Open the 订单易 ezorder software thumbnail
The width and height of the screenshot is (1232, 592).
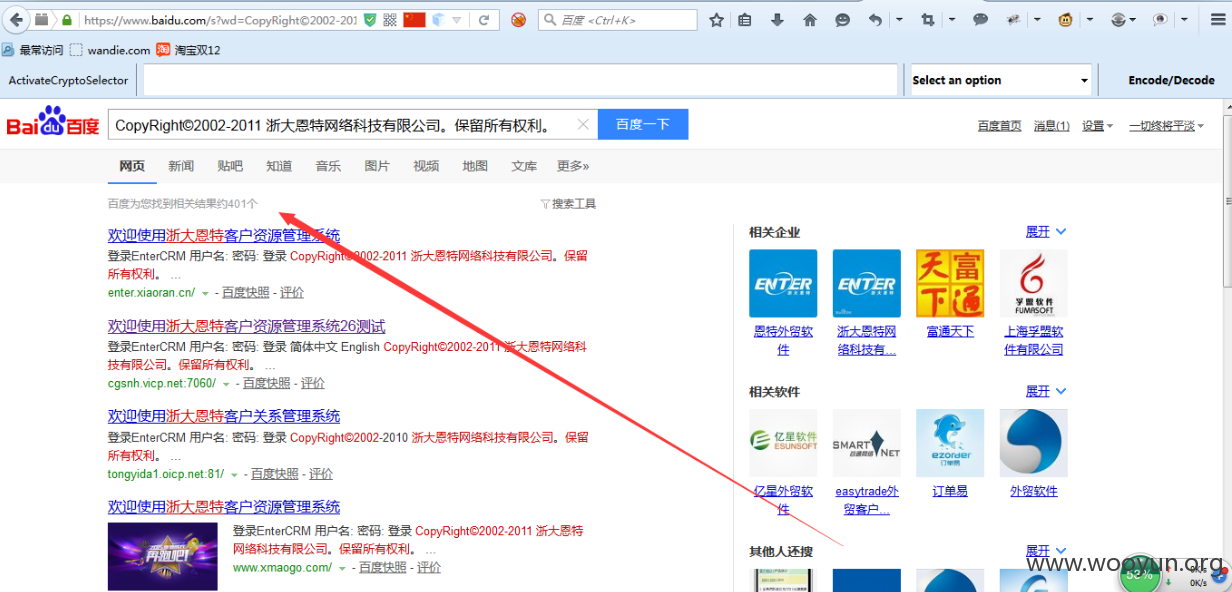click(950, 443)
